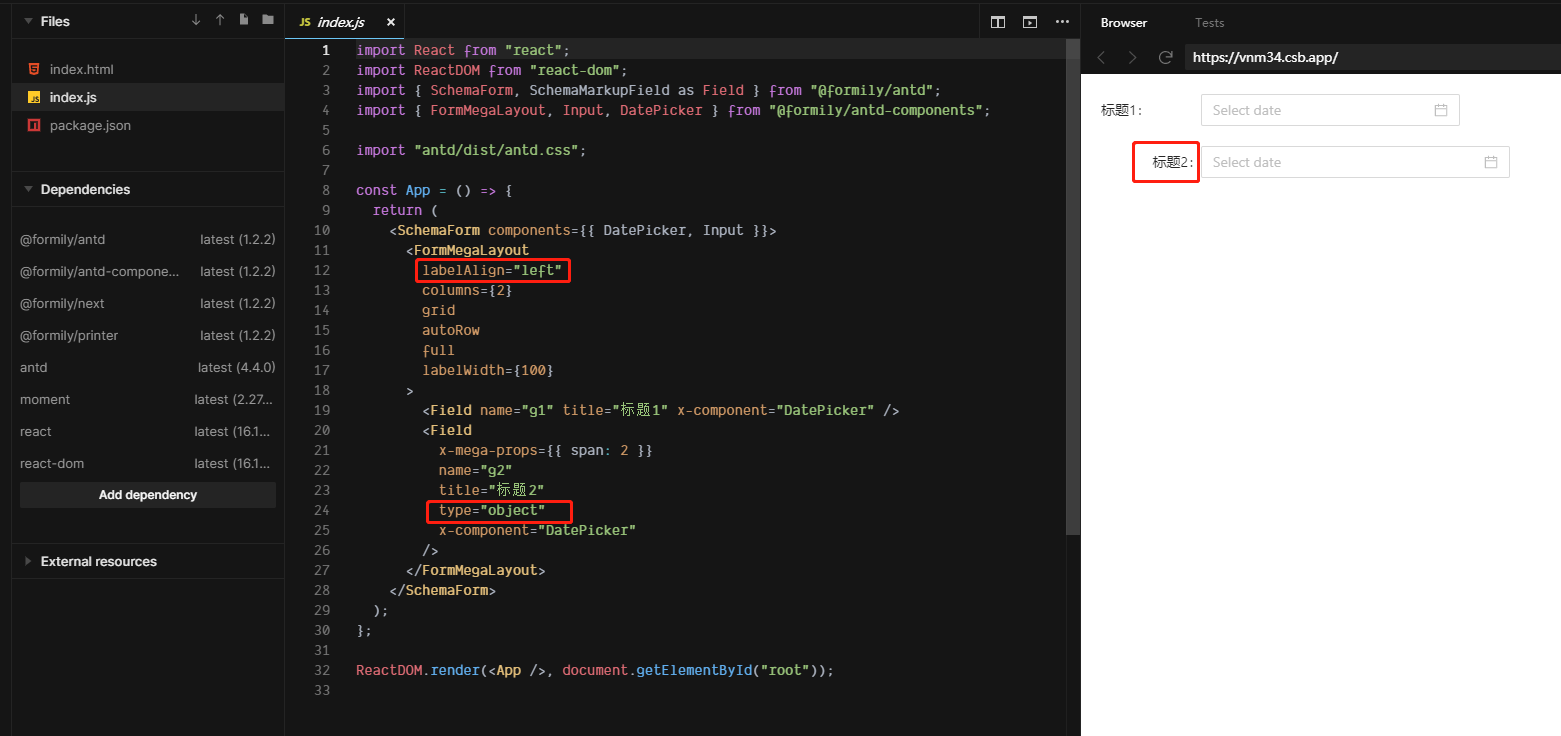Select the Browser tab
The height and width of the screenshot is (736, 1561).
(1123, 22)
